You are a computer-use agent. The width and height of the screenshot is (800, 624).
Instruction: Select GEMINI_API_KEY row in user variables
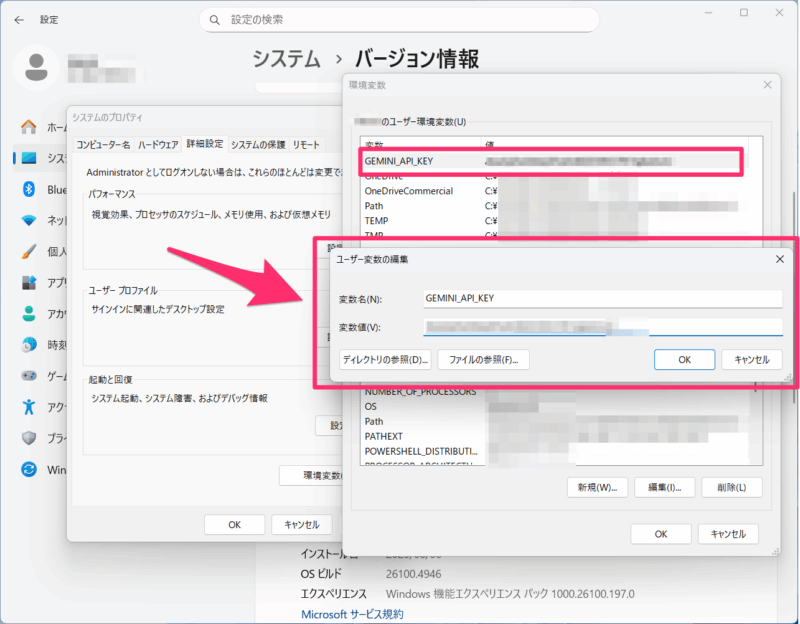pyautogui.click(x=554, y=161)
